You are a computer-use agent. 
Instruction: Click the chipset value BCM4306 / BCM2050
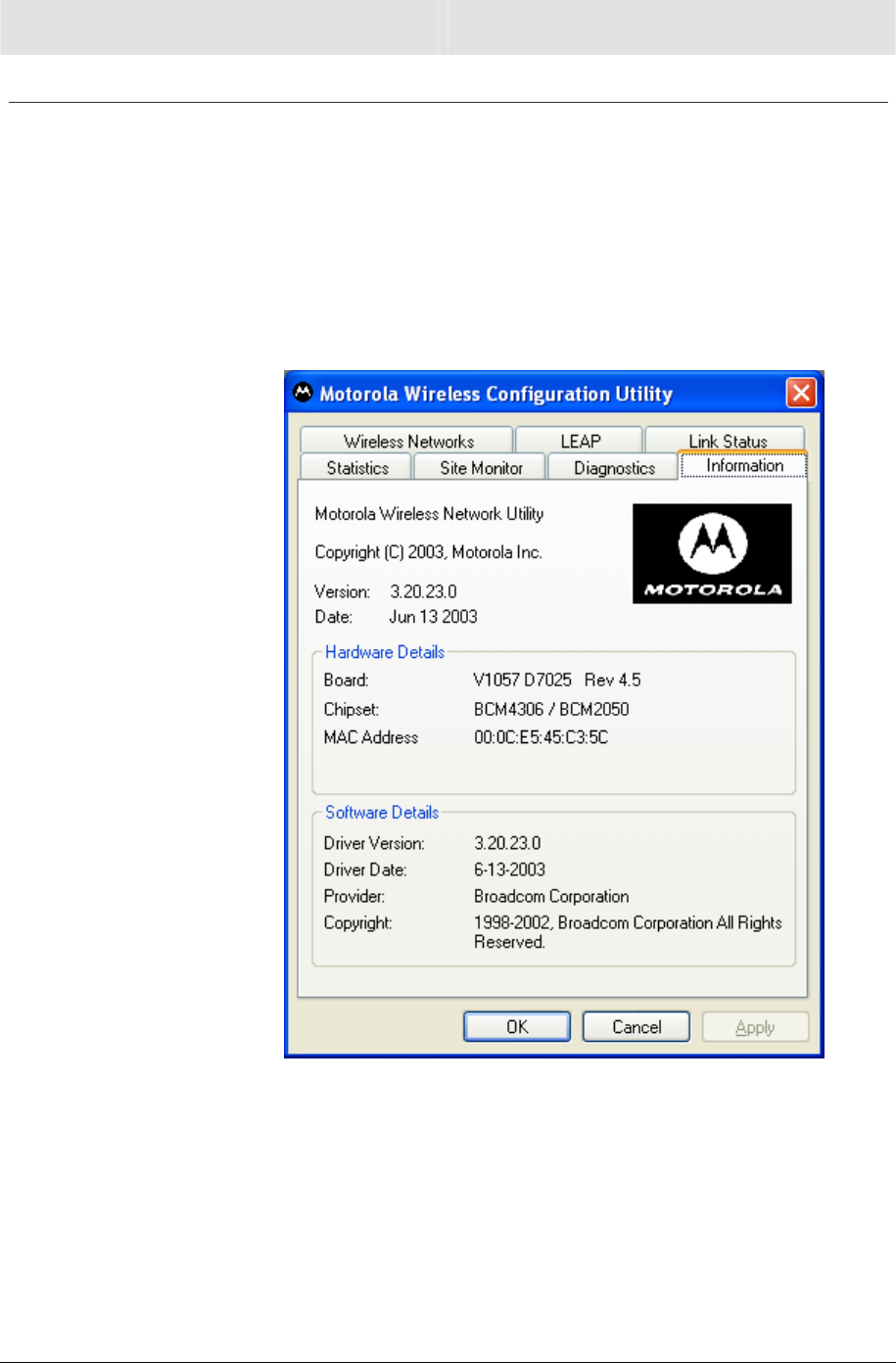pos(551,709)
